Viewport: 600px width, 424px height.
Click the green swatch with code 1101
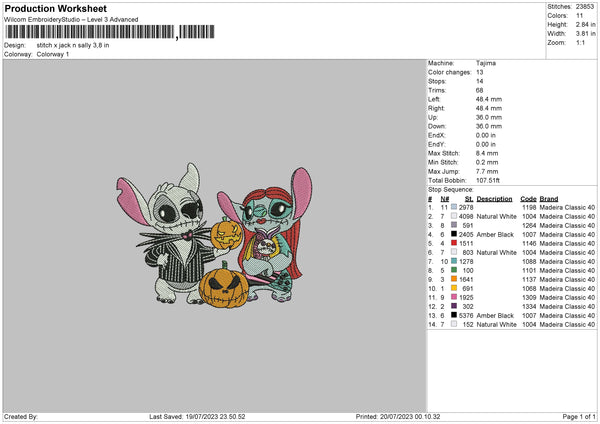[454, 270]
